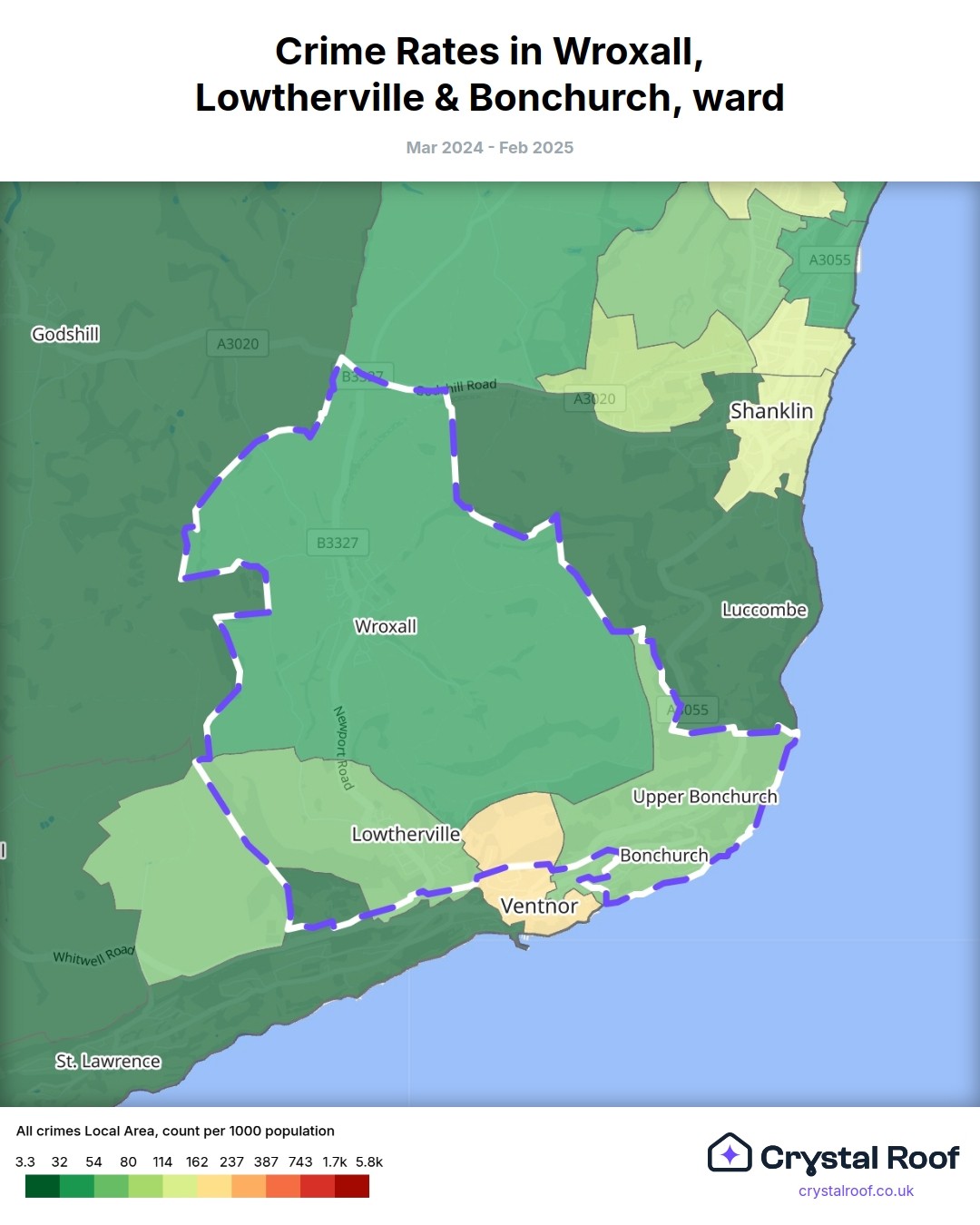Open the crystalroof.co.uk link
The width and height of the screenshot is (980, 1225).
click(856, 1191)
